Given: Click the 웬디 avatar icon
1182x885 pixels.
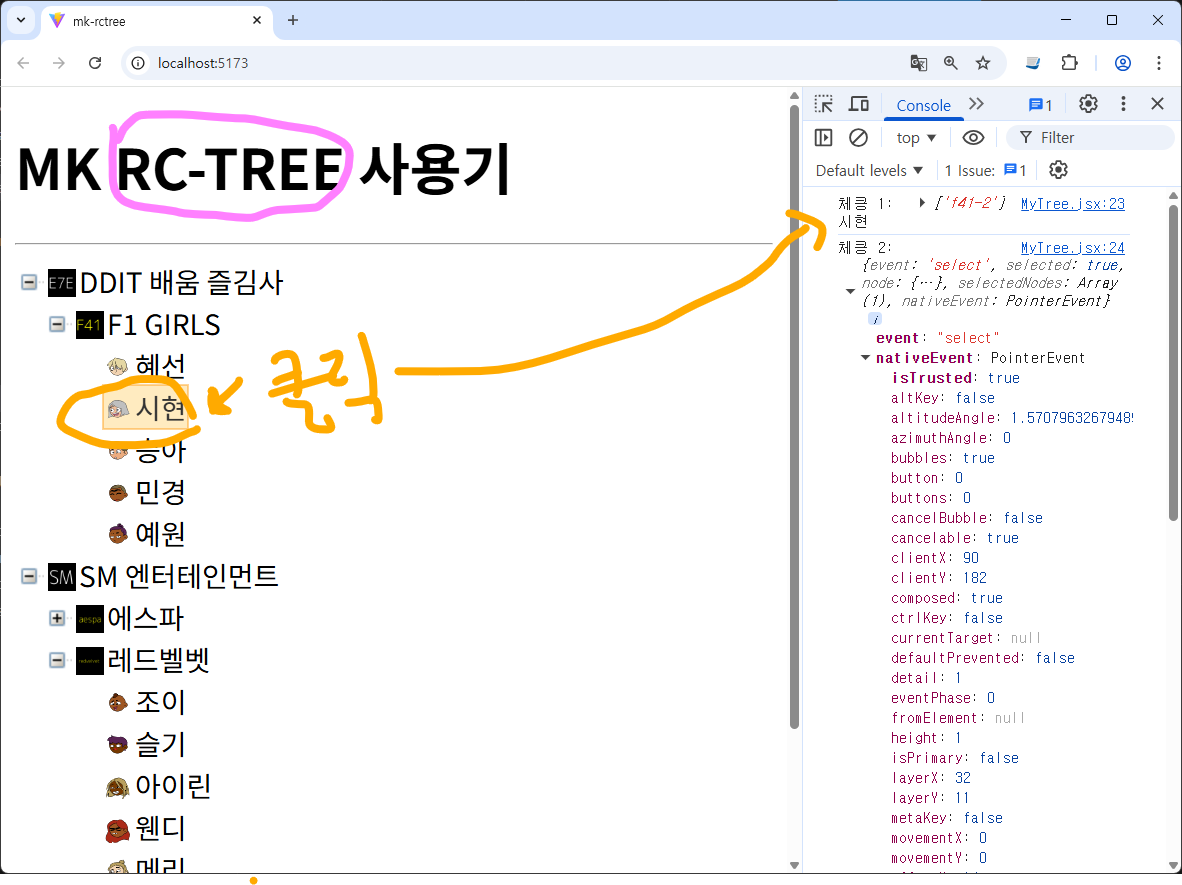Looking at the screenshot, I should [x=118, y=830].
